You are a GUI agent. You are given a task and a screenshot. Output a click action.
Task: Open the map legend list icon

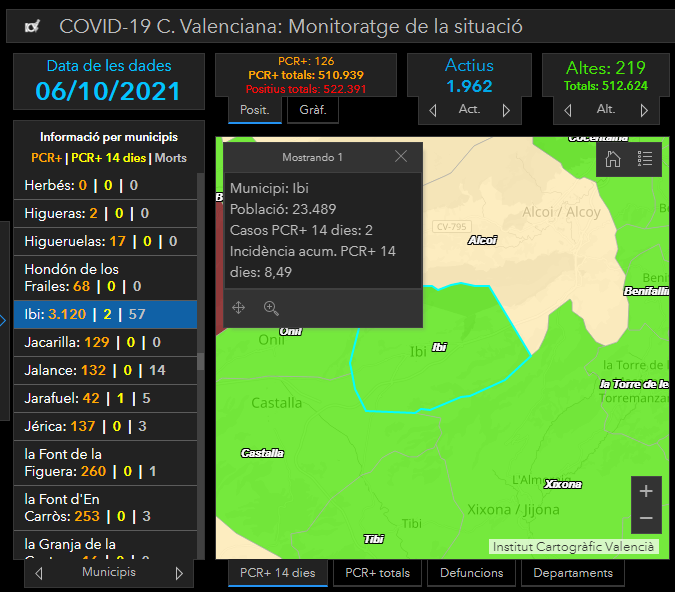645,159
